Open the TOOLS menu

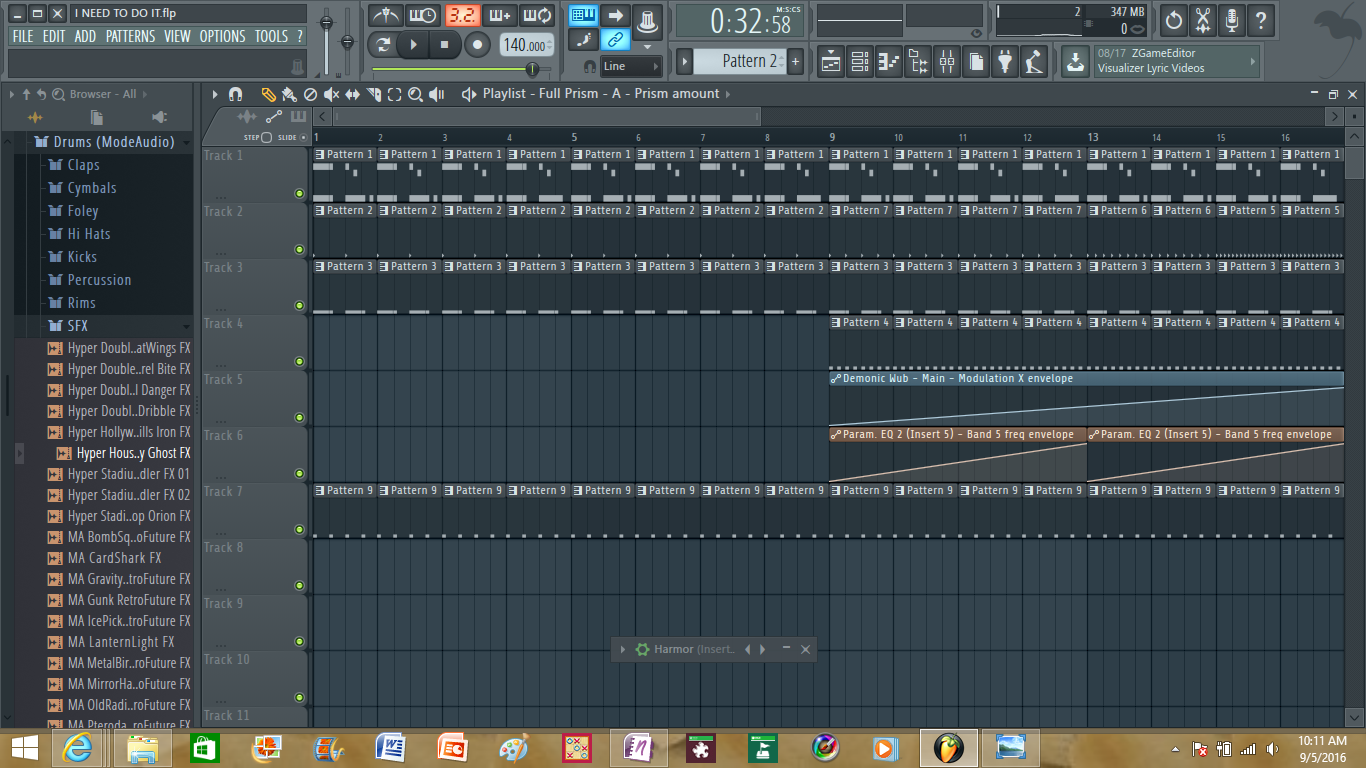pyautogui.click(x=271, y=36)
